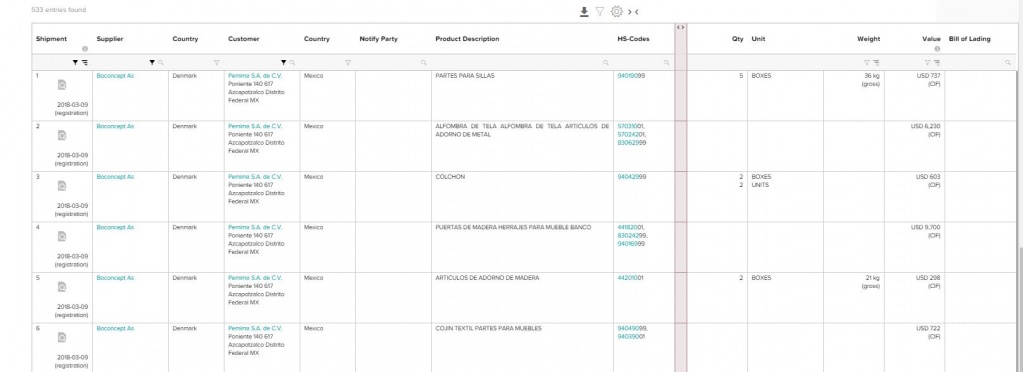The image size is (1023, 372).
Task: Show info tooltip under Shipment header
Action: click(85, 49)
